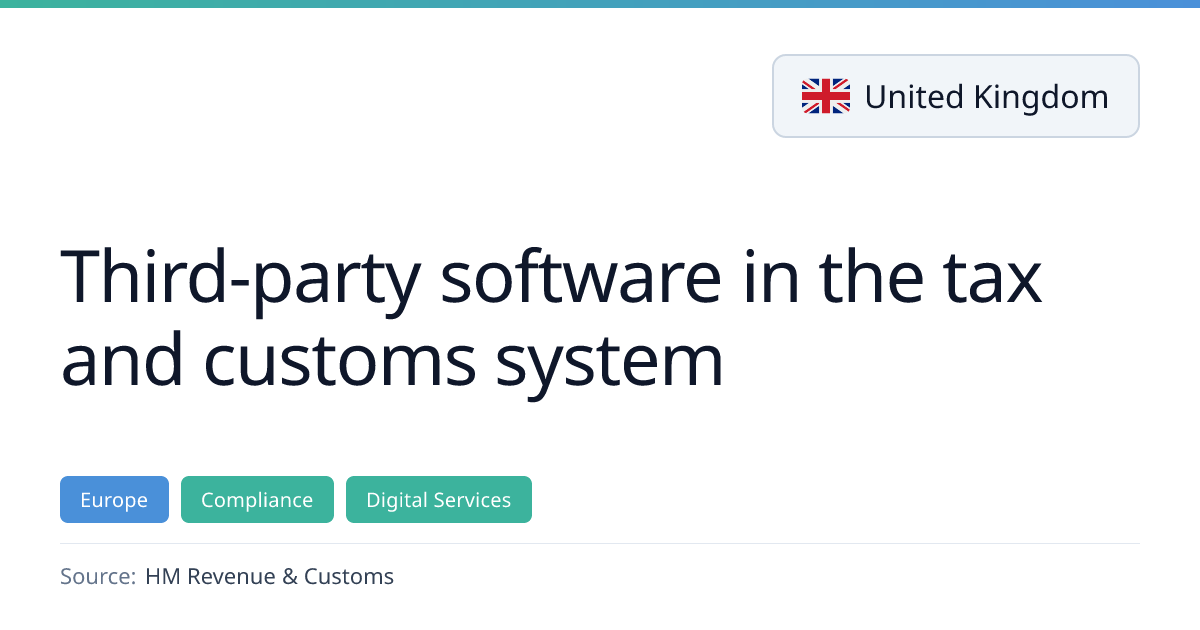The width and height of the screenshot is (1200, 630).
Task: Click the 'Source:' label
Action: pyautogui.click(x=97, y=576)
